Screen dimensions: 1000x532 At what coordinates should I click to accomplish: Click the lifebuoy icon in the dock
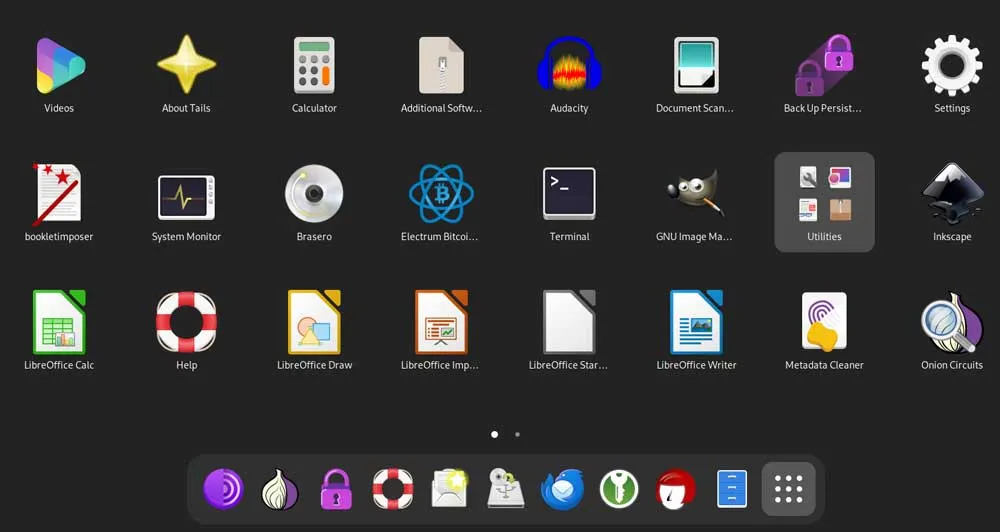tap(393, 489)
